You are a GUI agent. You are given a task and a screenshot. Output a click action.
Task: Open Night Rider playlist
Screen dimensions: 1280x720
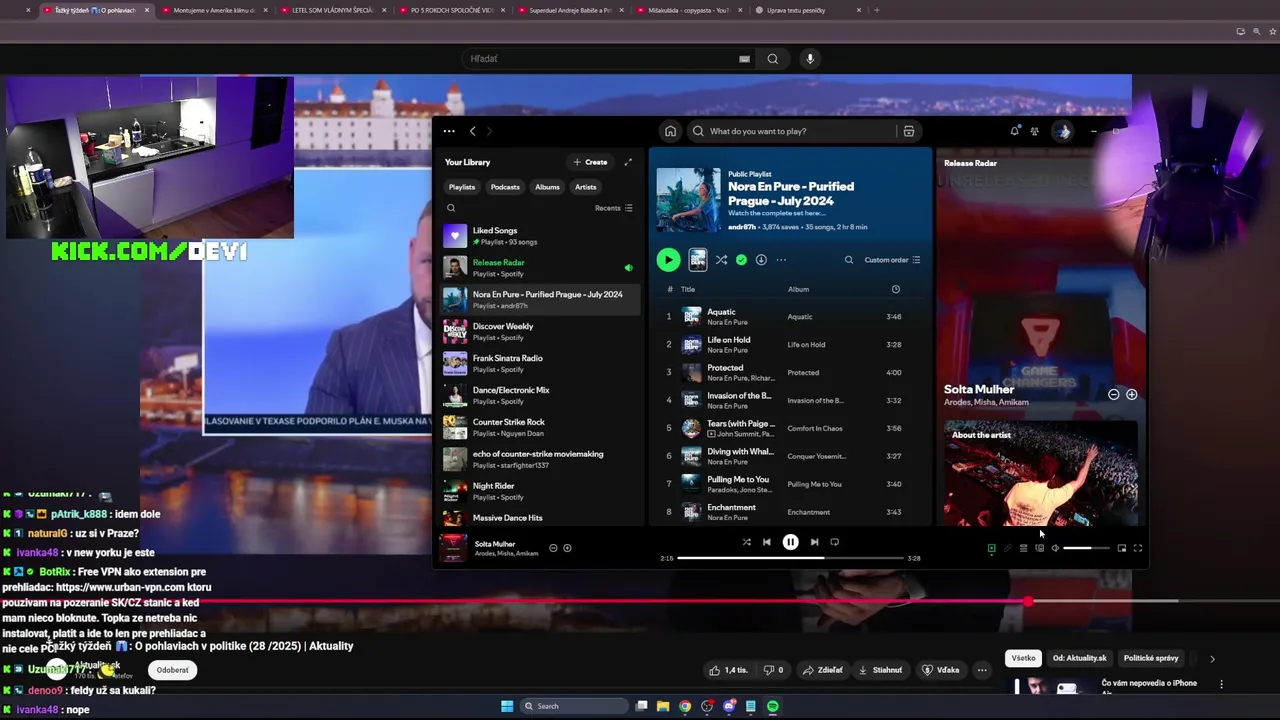coord(541,492)
